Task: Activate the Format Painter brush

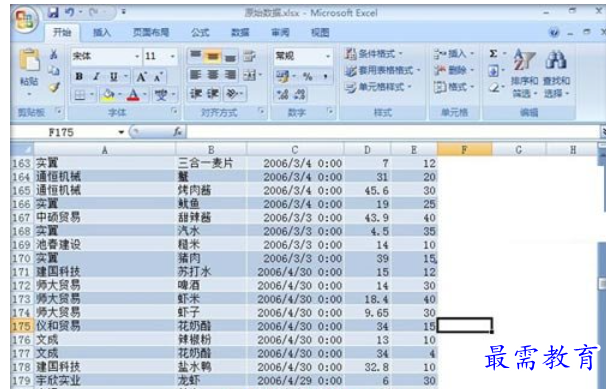Action: pos(54,88)
